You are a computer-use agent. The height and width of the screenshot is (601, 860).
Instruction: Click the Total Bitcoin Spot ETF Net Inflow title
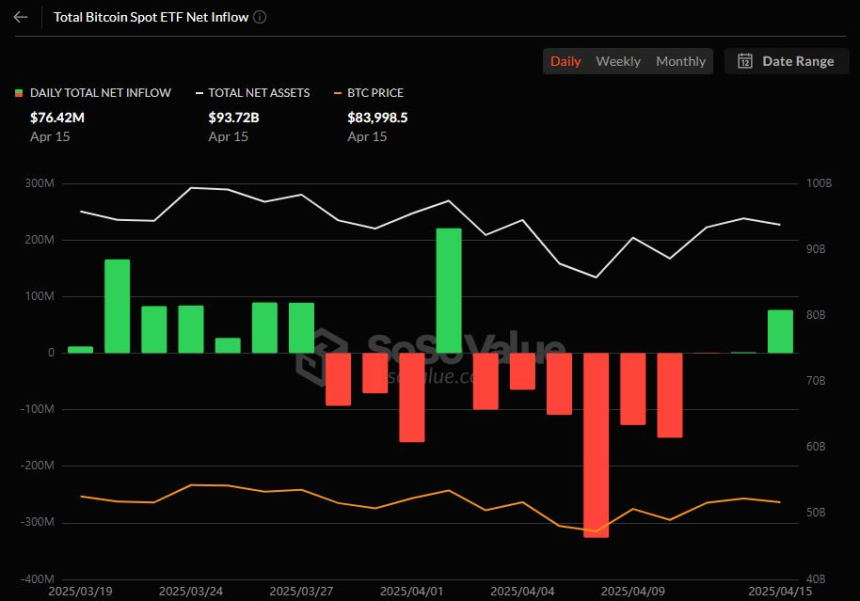[150, 17]
